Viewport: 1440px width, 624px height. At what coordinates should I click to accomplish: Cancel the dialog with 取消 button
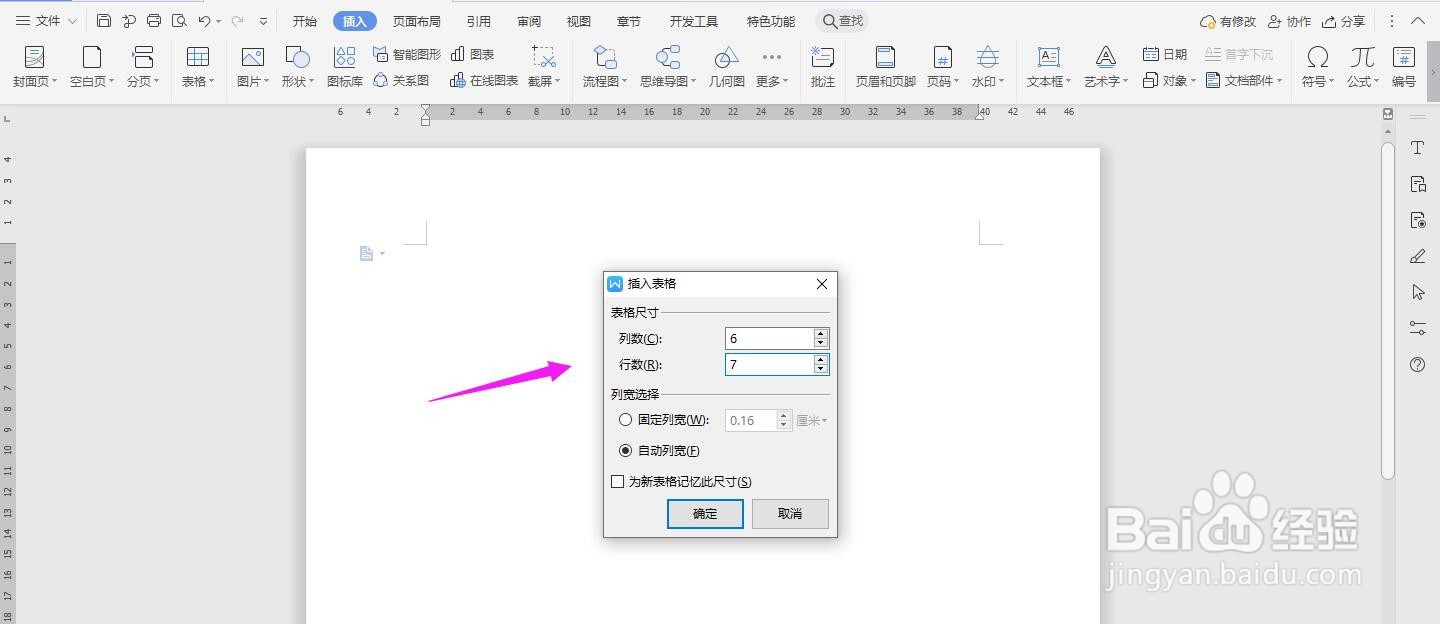(x=790, y=513)
